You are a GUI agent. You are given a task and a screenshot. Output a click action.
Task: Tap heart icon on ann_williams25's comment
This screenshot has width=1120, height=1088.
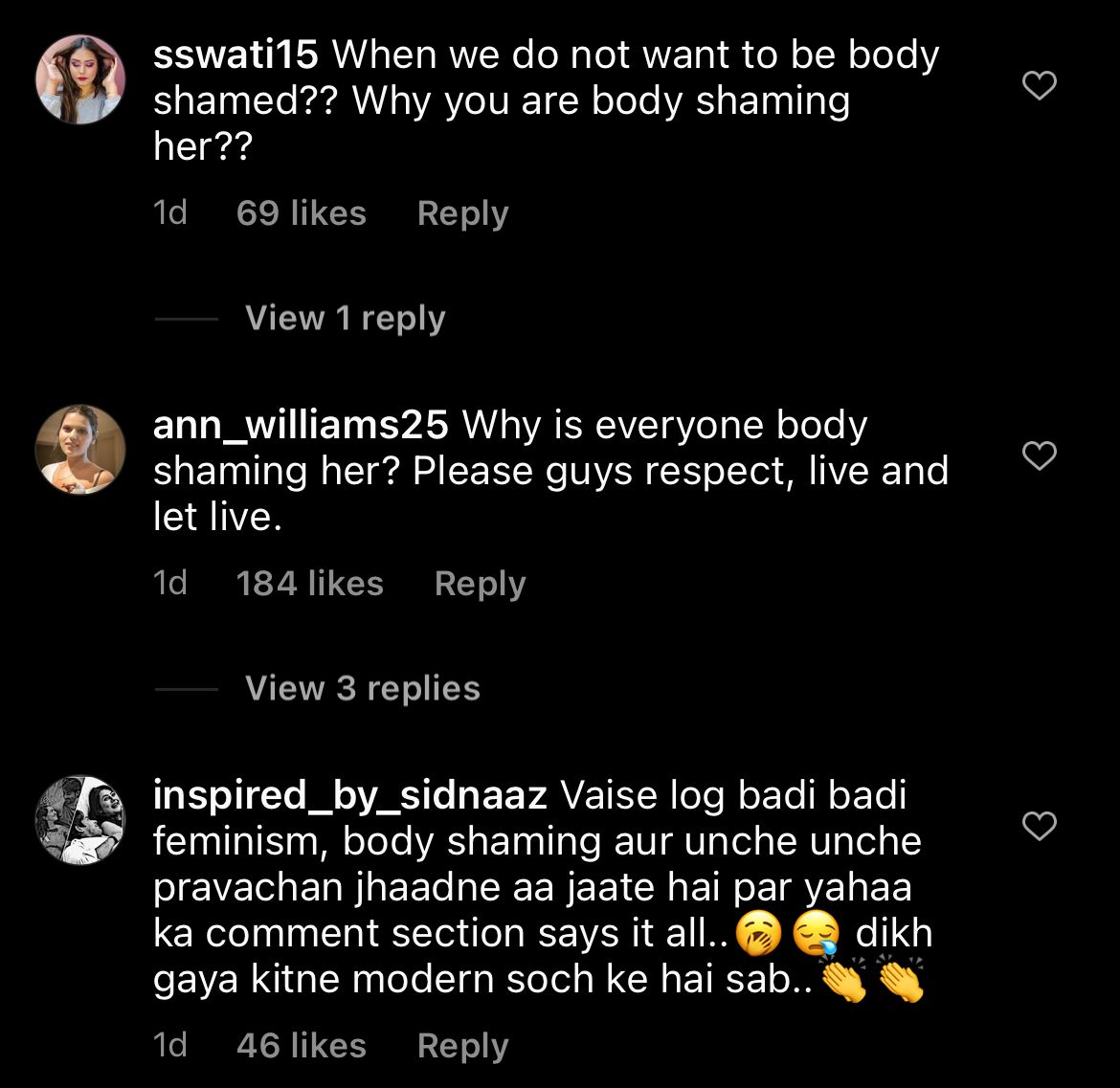pos(1040,456)
